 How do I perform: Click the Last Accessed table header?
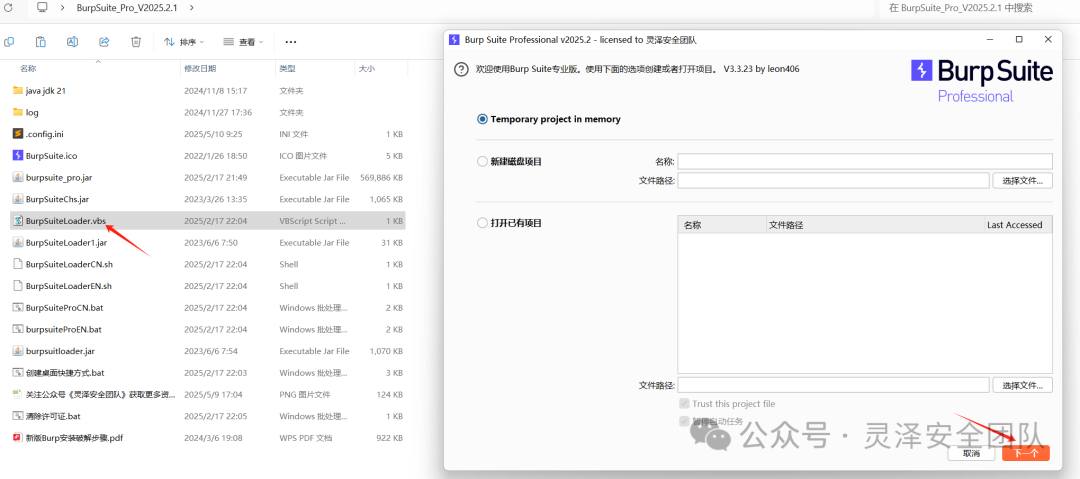(x=1015, y=225)
